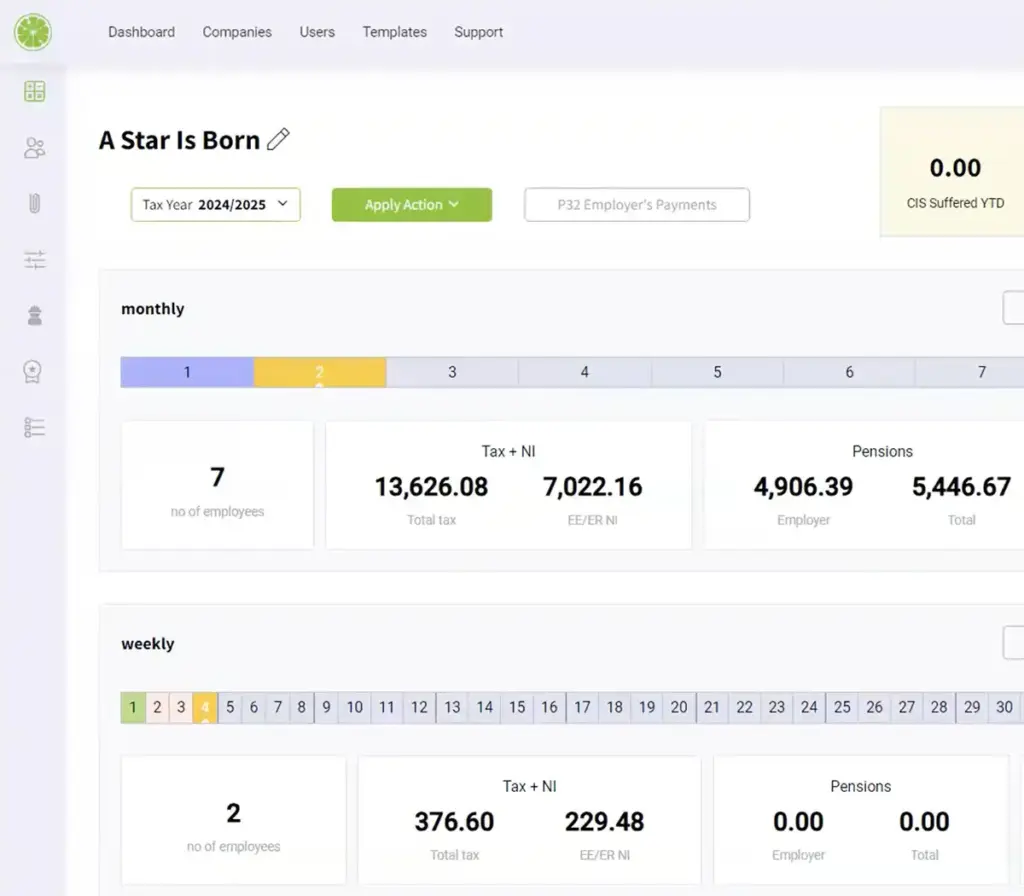Click the weekly section heading
The image size is (1024, 896).
148,644
